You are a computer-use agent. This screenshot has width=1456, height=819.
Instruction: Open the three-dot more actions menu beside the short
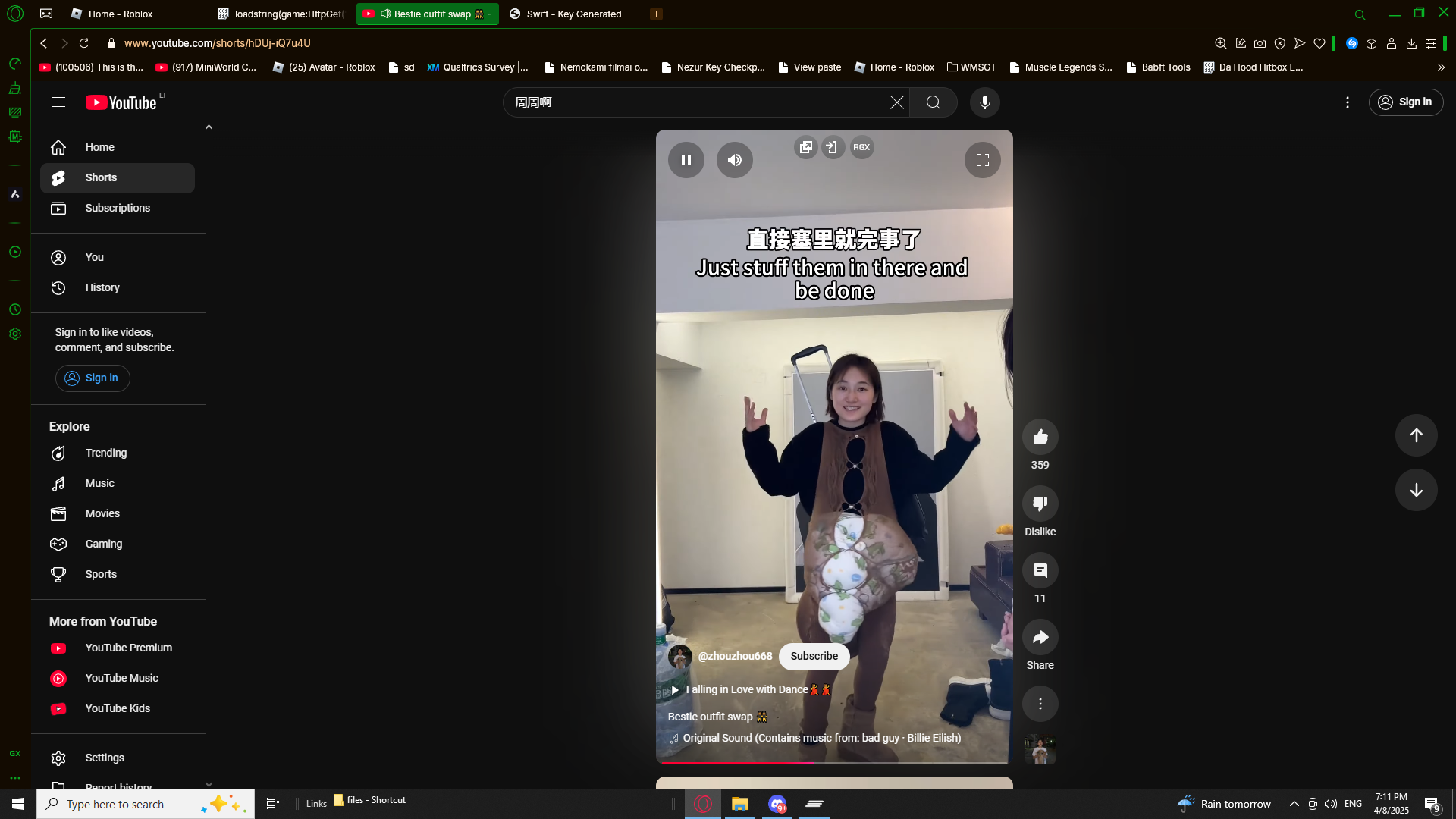click(1040, 704)
